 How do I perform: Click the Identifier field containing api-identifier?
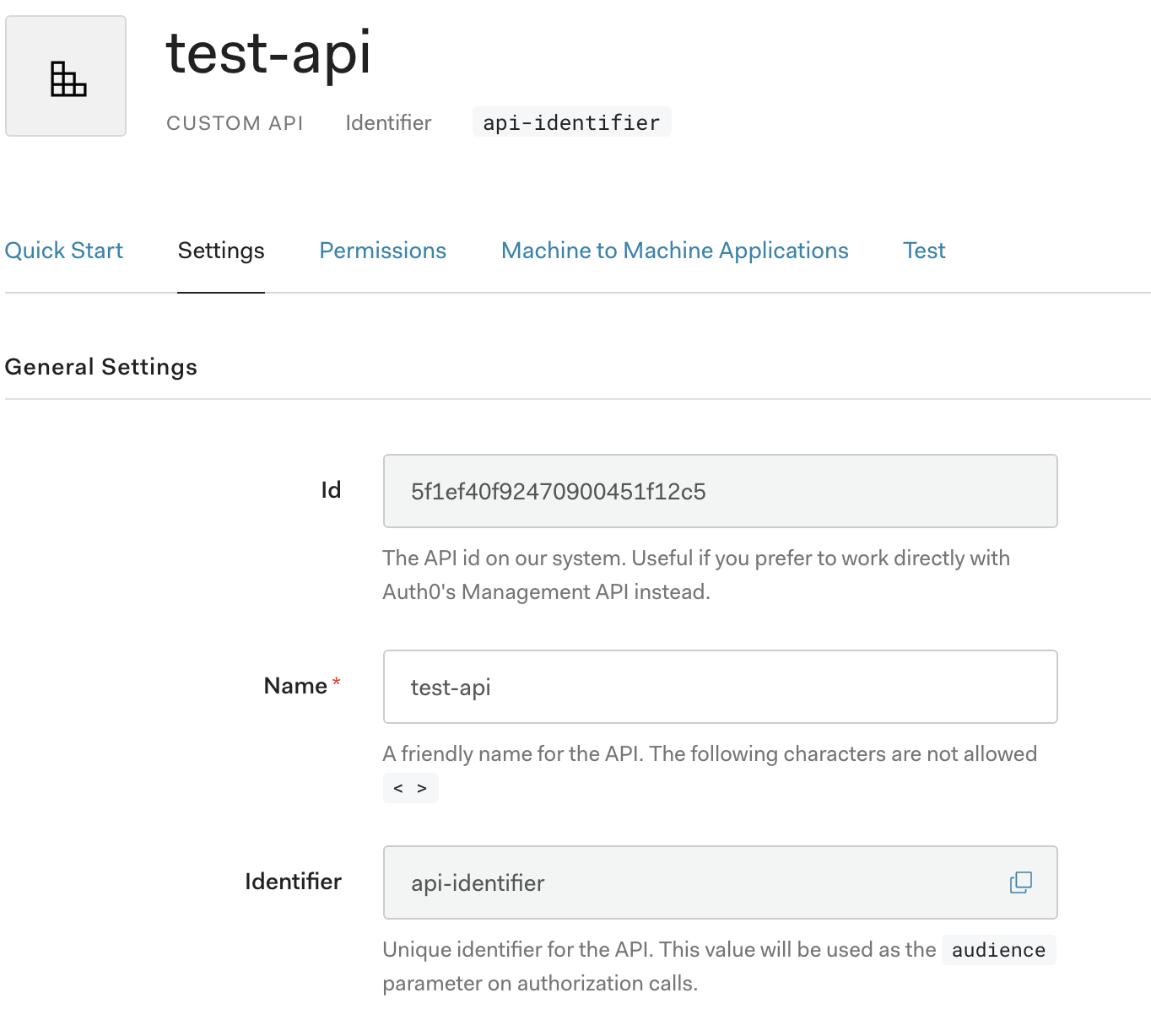[692, 882]
